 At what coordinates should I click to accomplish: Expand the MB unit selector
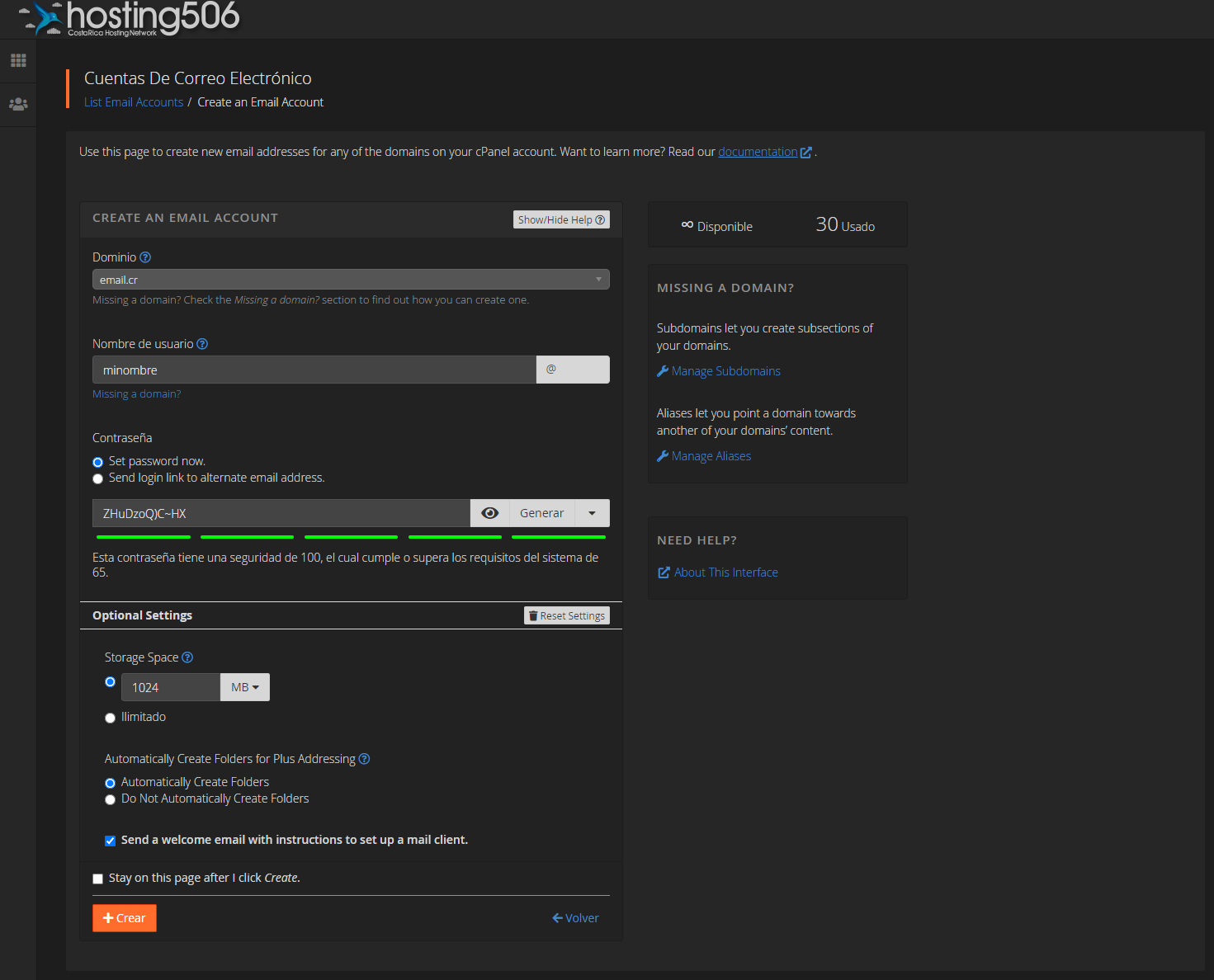click(x=244, y=686)
